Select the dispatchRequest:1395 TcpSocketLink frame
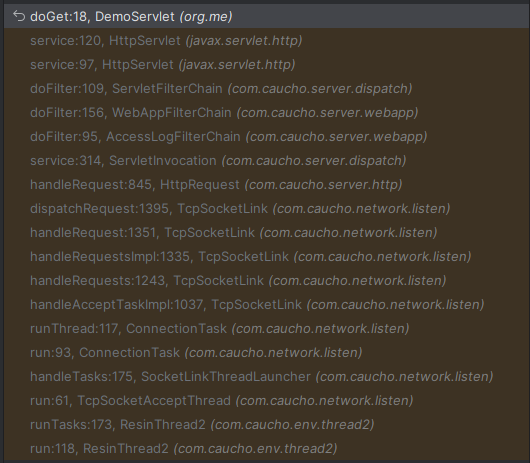Screen dimensions: 530x463 pos(267,209)
